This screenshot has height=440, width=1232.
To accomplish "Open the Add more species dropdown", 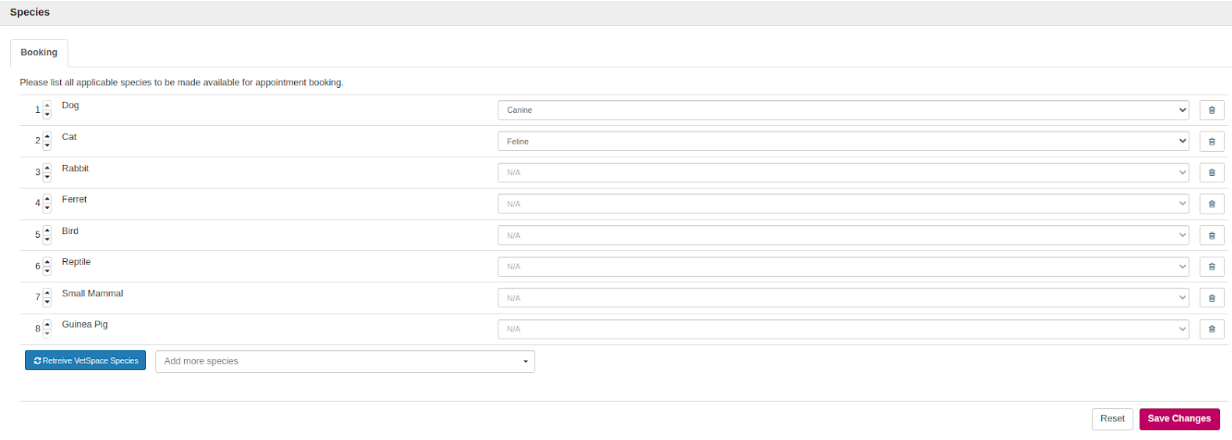I will click(x=345, y=361).
